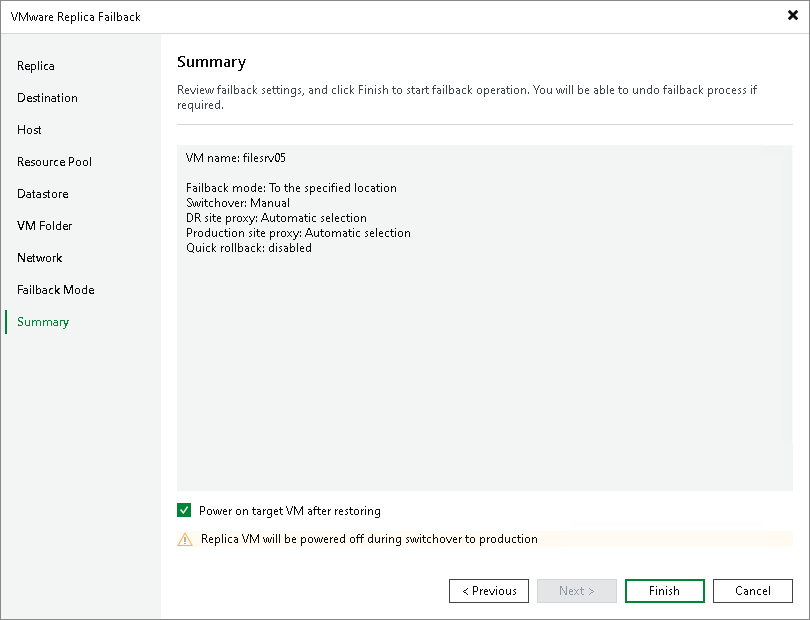
Task: Click the Summary heading
Action: coord(211,62)
